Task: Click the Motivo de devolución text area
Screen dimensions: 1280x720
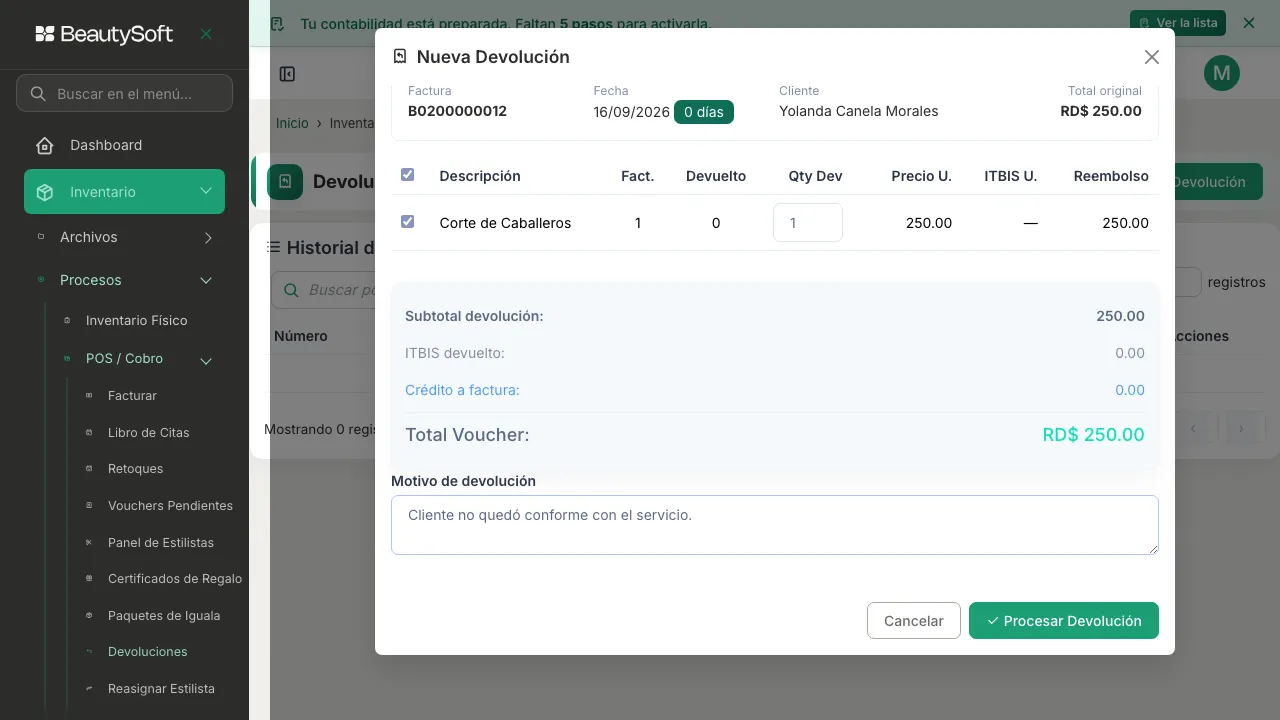Action: [775, 525]
